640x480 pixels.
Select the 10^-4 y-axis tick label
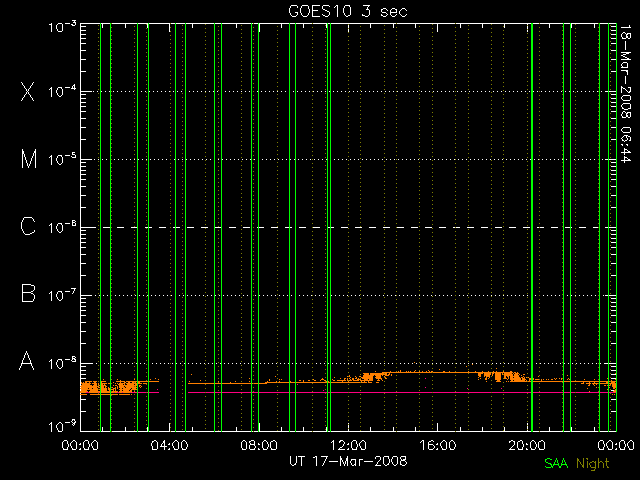pos(62,92)
